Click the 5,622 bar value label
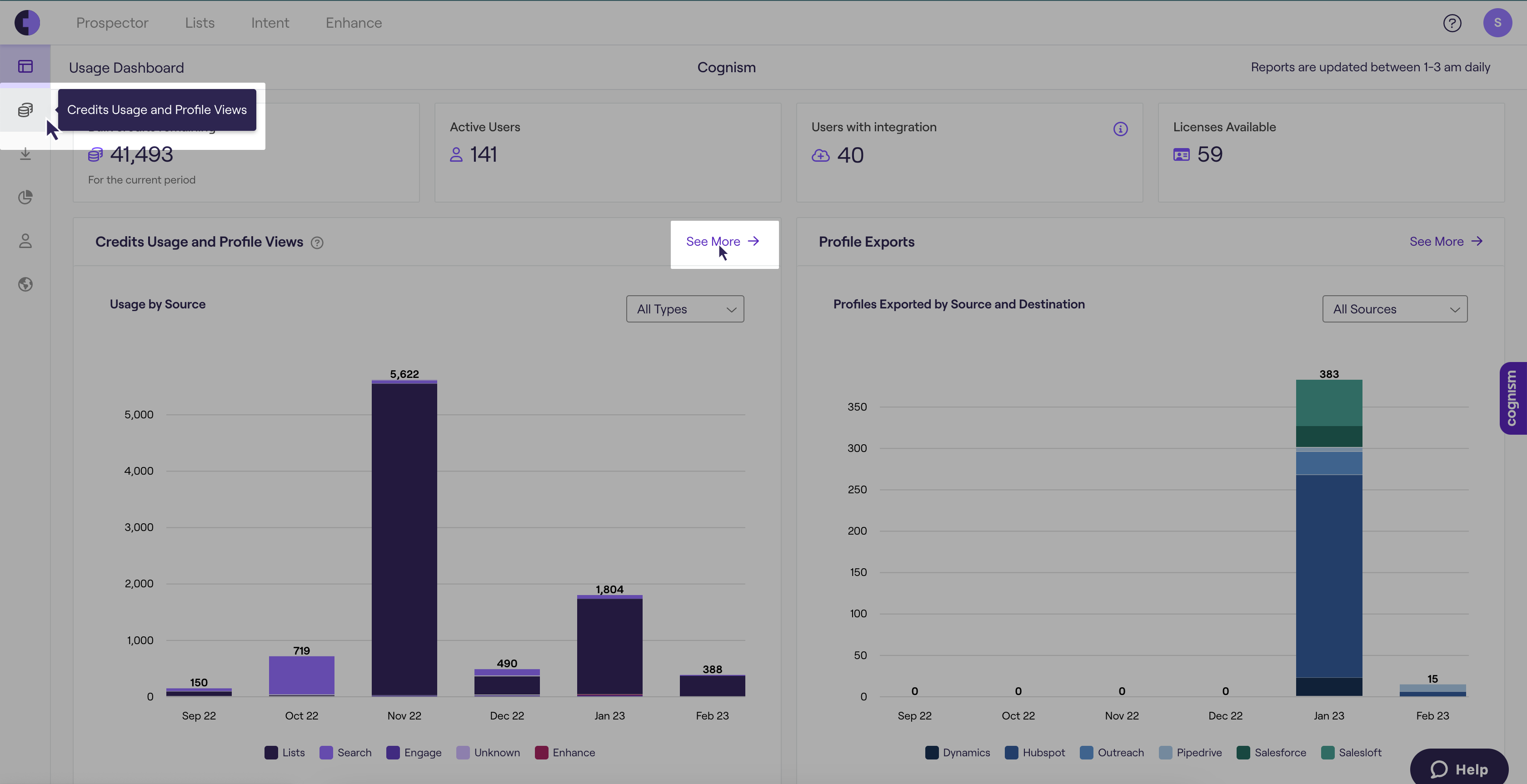Image resolution: width=1527 pixels, height=784 pixels. [x=404, y=374]
